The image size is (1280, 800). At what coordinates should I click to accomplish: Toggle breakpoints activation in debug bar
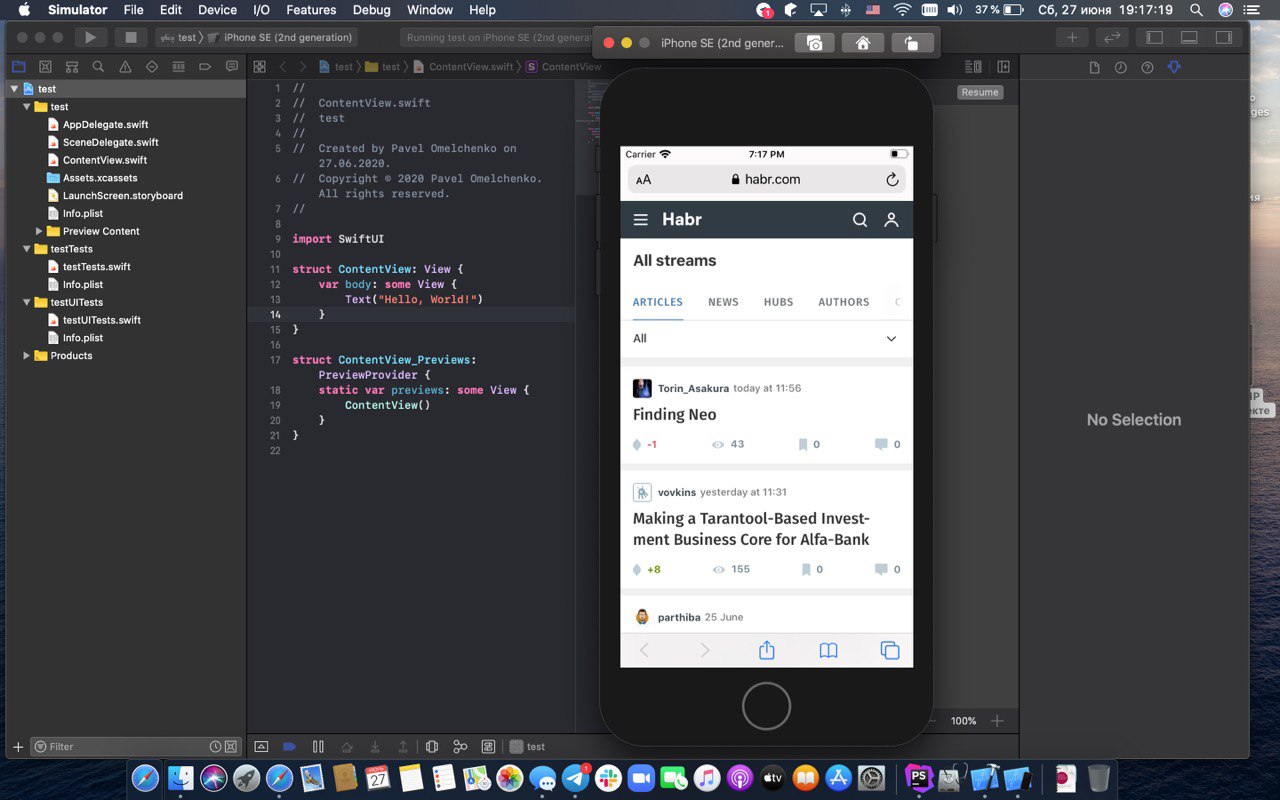289,746
